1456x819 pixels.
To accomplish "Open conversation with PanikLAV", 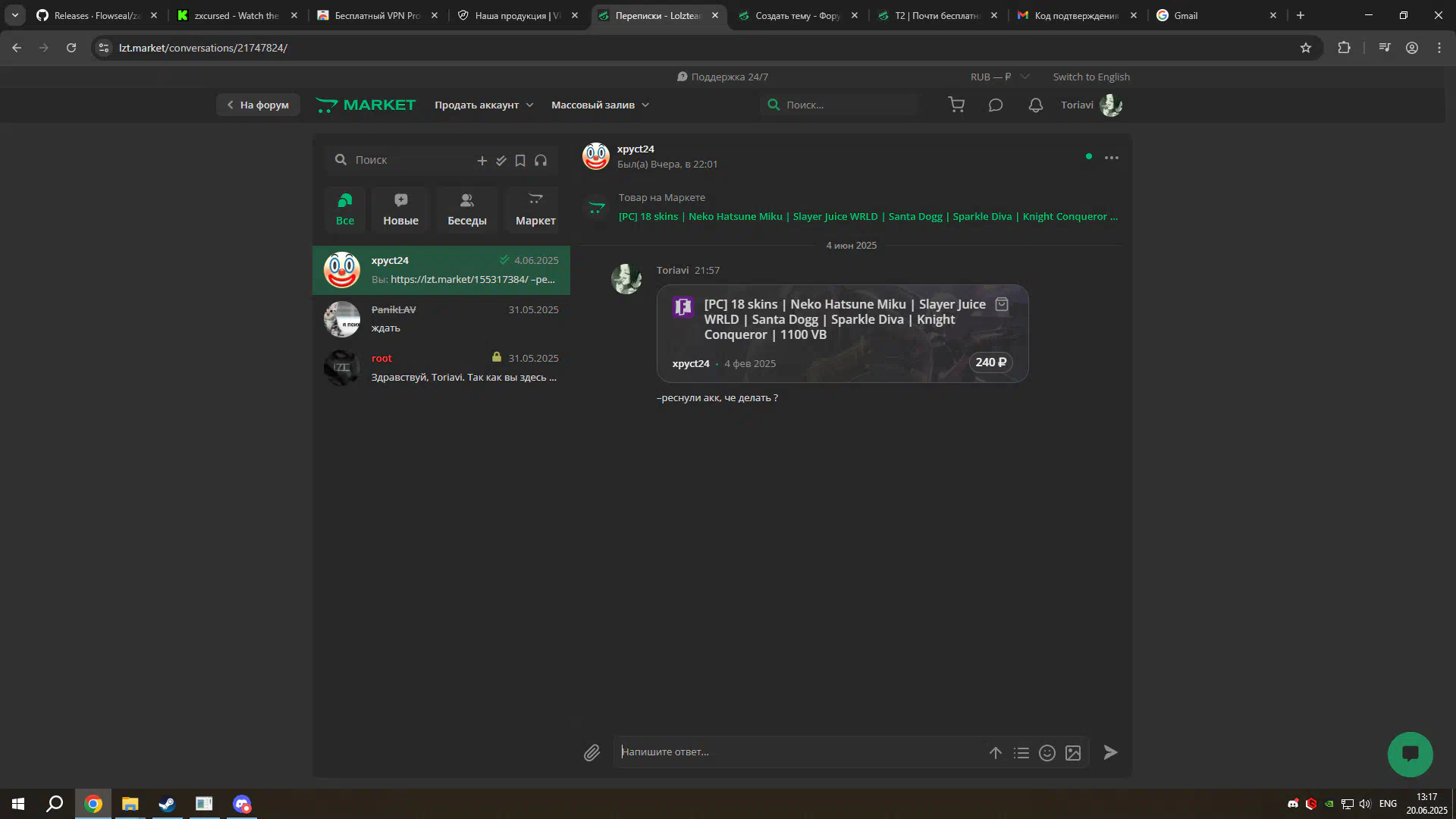I will tap(441, 319).
